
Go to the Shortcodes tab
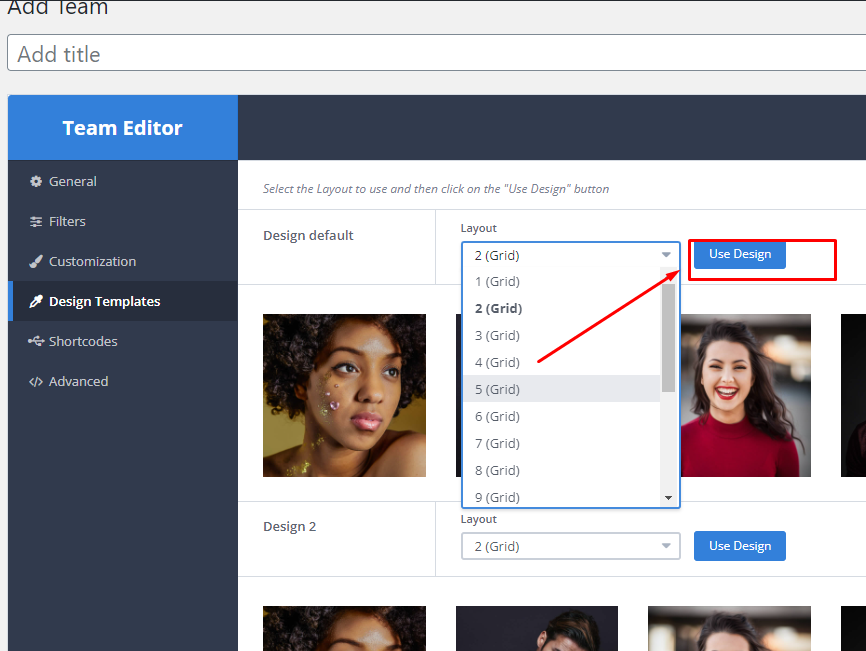tap(123, 341)
